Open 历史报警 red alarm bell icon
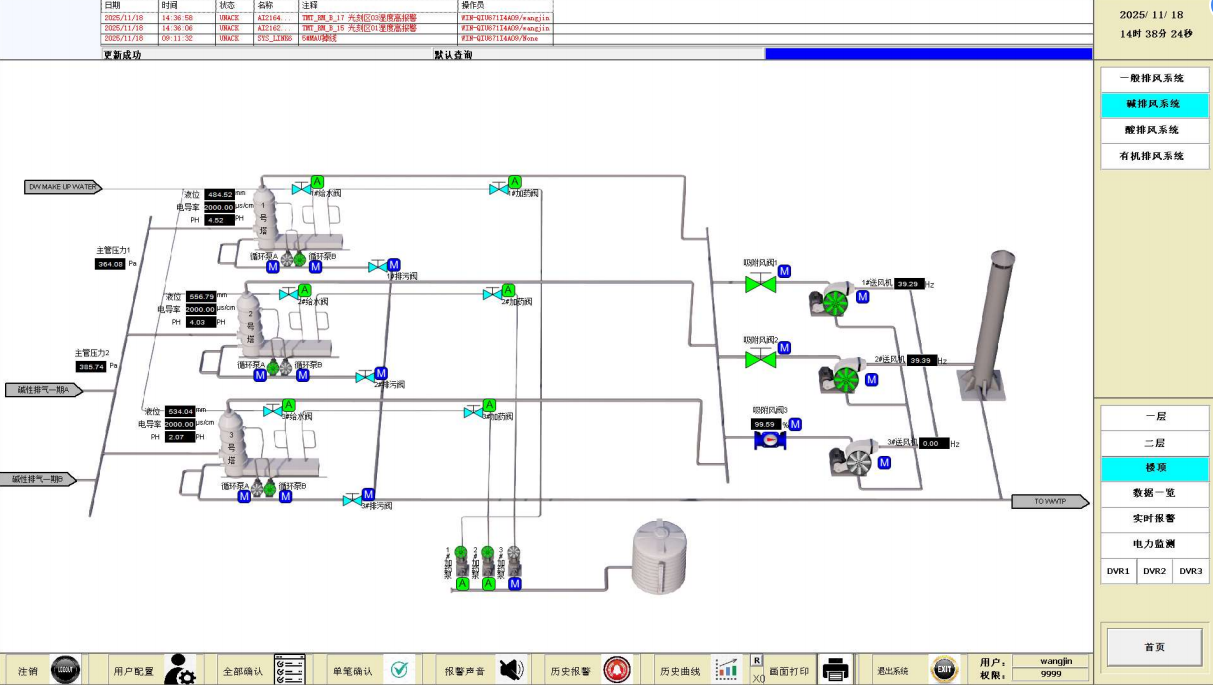Screen dimensions: 1213x687 [x=617, y=670]
